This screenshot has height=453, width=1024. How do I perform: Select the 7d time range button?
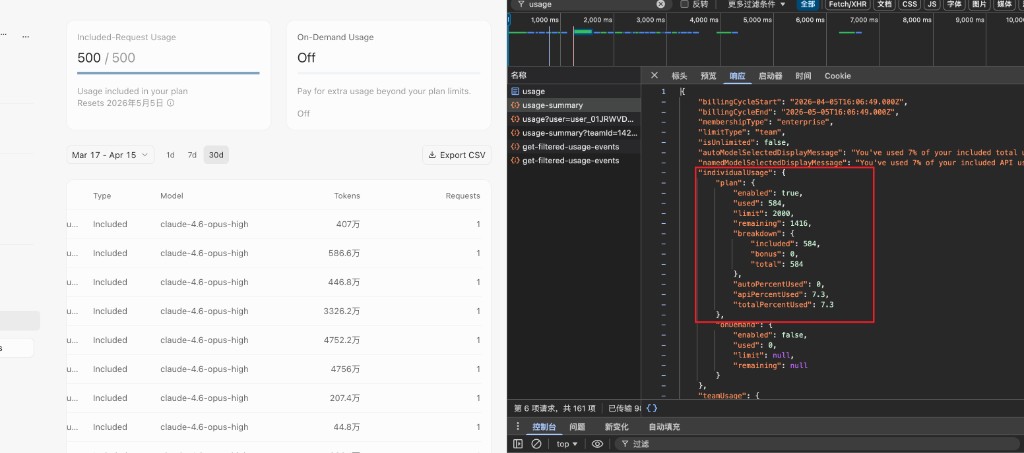click(x=192, y=155)
